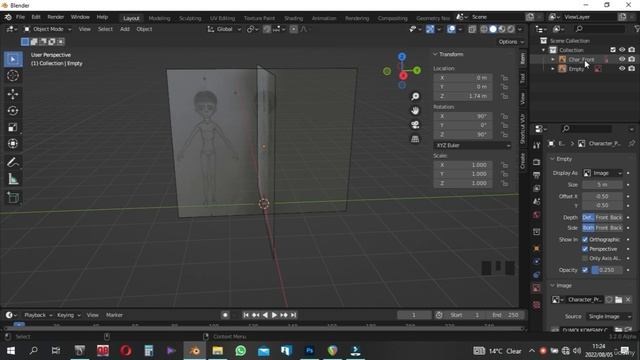The image size is (640, 360).
Task: Open the Global orientation dropdown
Action: (224, 29)
